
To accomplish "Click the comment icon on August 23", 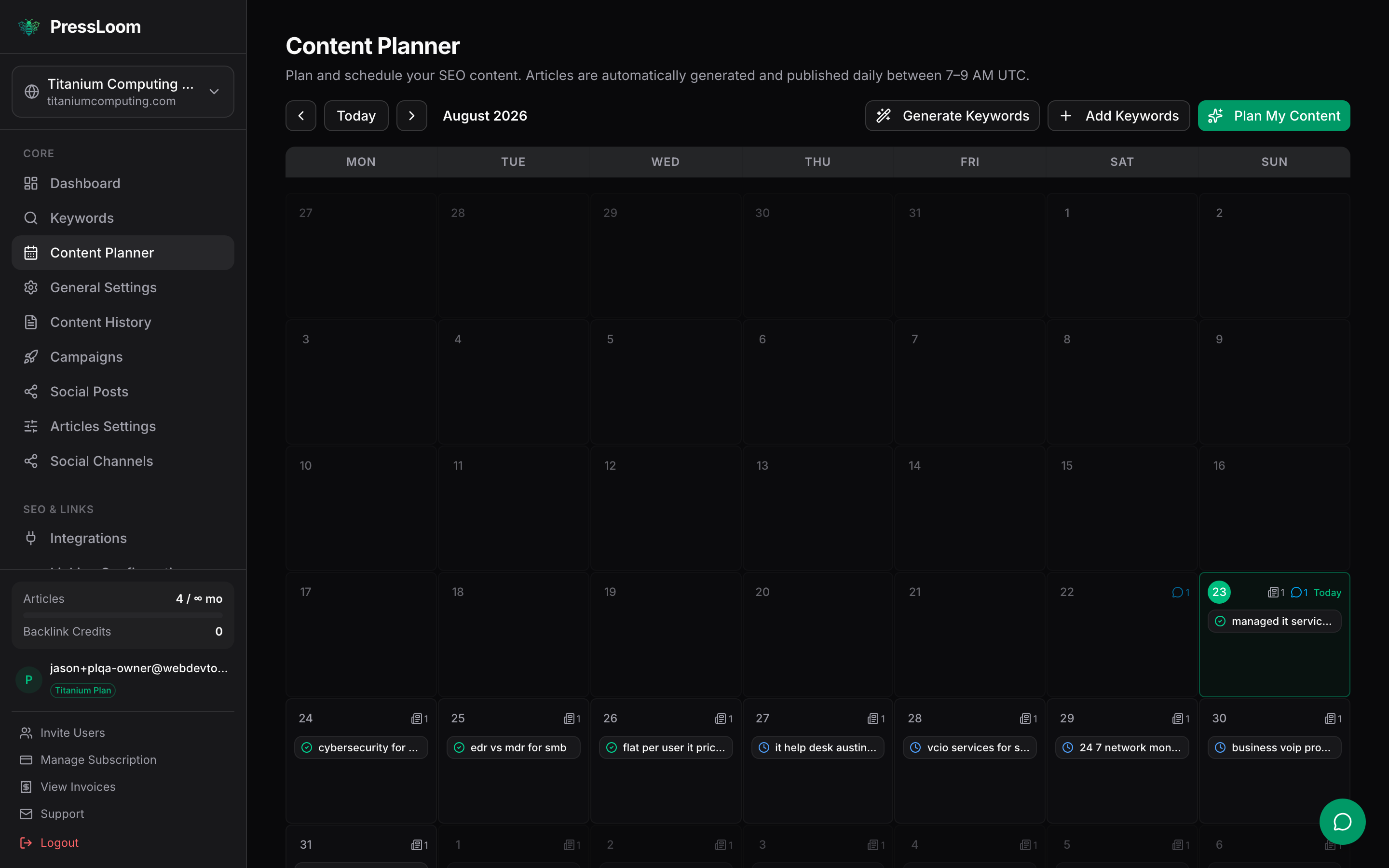I will [x=1295, y=593].
